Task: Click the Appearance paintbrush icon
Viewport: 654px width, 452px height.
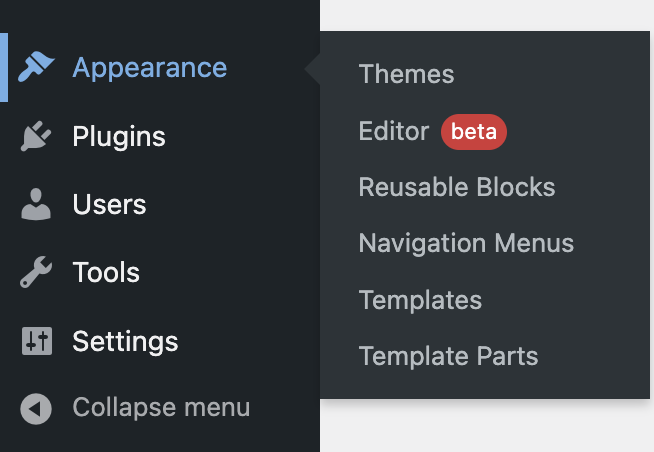Action: [x=36, y=68]
